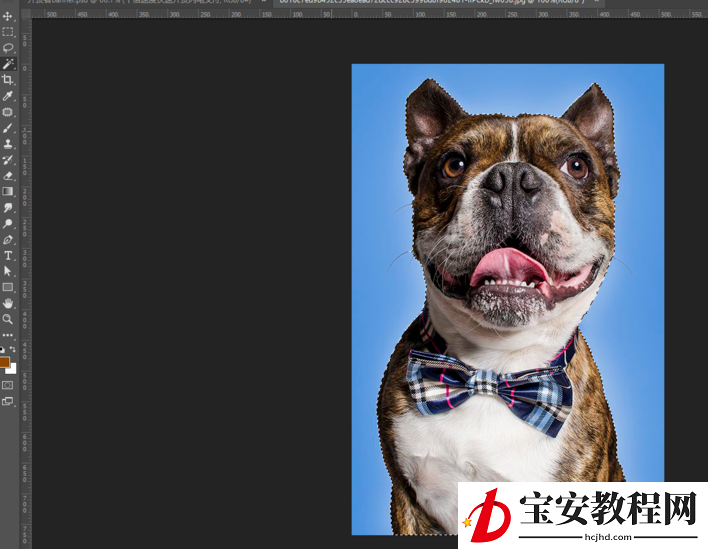
Task: Open the brown foreground color picker
Action: 4,361
